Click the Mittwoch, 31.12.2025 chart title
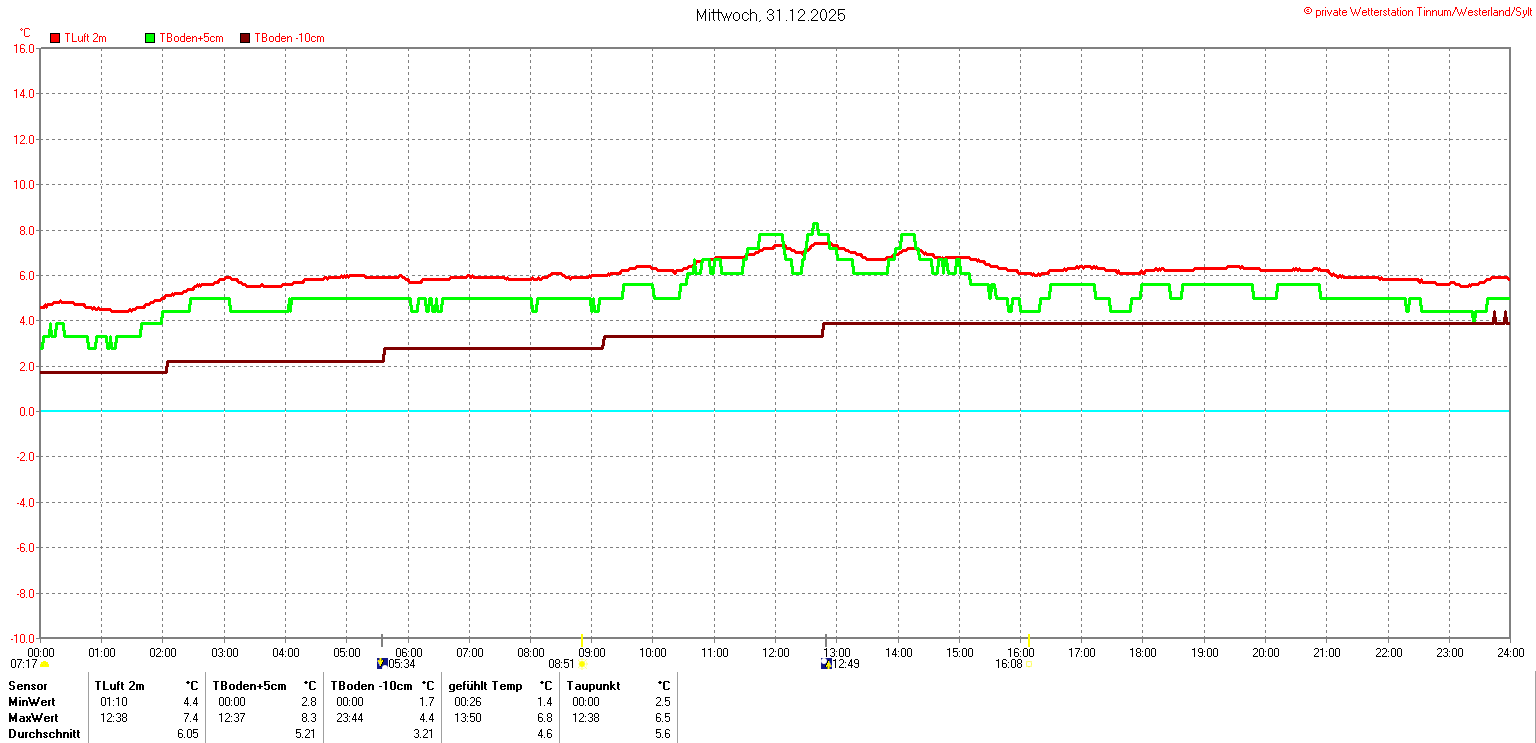Image resolution: width=1536 pixels, height=743 pixels. click(770, 16)
